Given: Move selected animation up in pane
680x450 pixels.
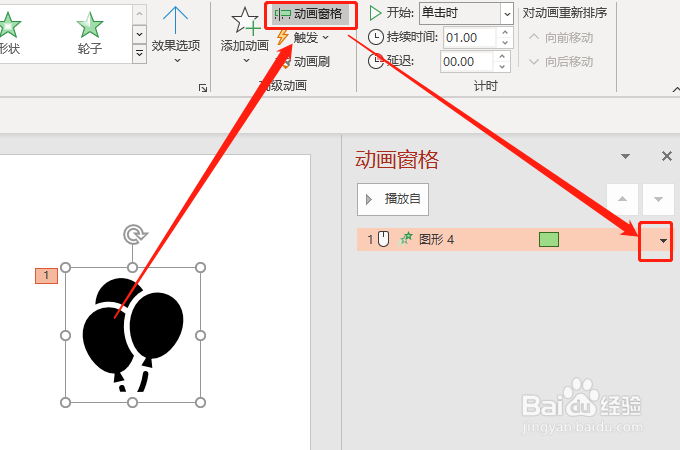Looking at the screenshot, I should pos(622,199).
